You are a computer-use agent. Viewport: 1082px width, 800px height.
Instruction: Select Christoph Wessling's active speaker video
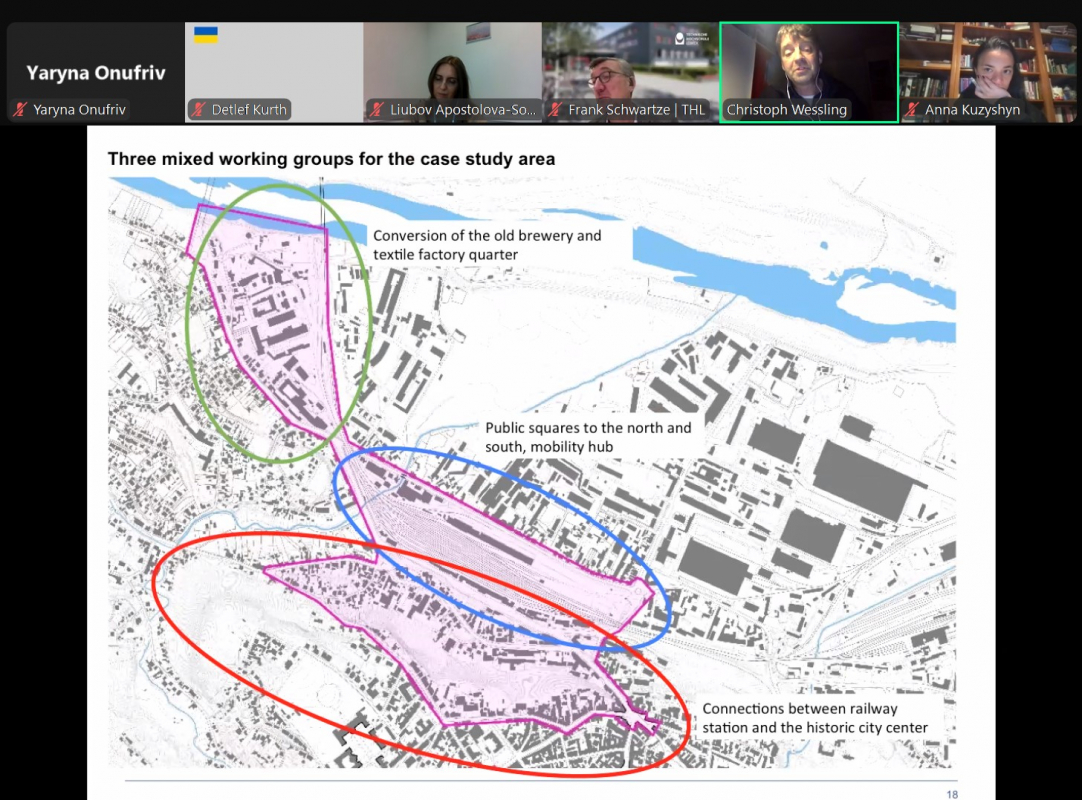pyautogui.click(x=809, y=65)
